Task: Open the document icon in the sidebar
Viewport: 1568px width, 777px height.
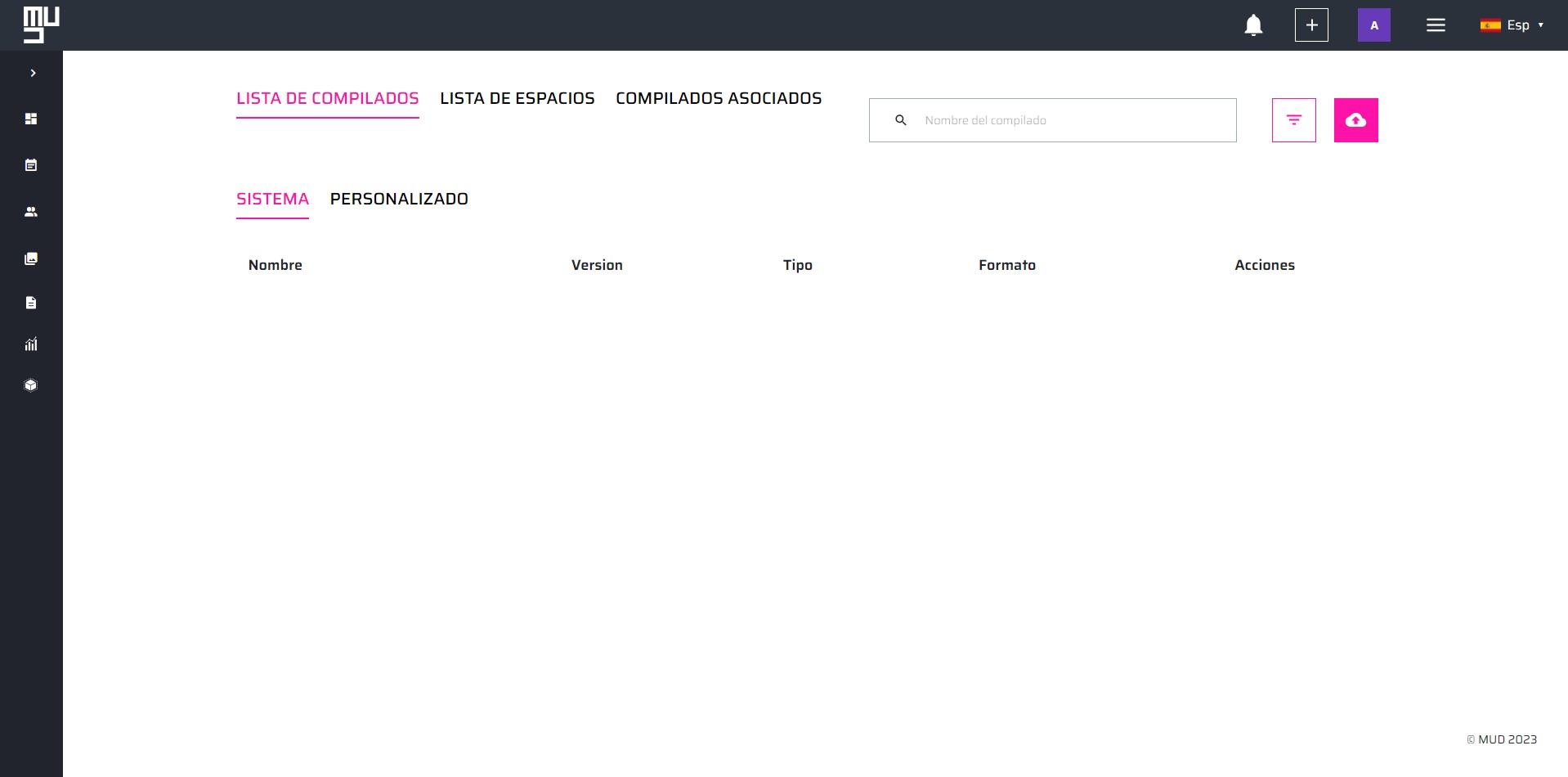Action: click(x=31, y=303)
